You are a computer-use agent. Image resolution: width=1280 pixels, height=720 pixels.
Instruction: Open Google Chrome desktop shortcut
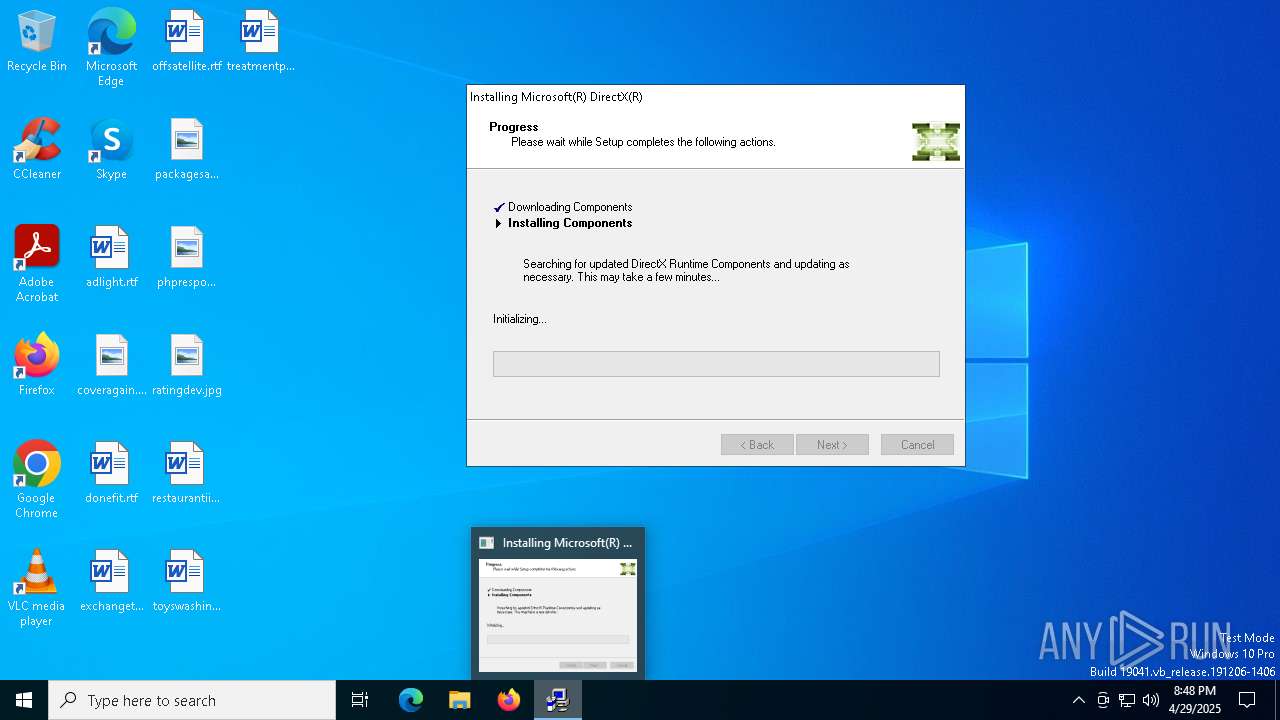pyautogui.click(x=37, y=480)
